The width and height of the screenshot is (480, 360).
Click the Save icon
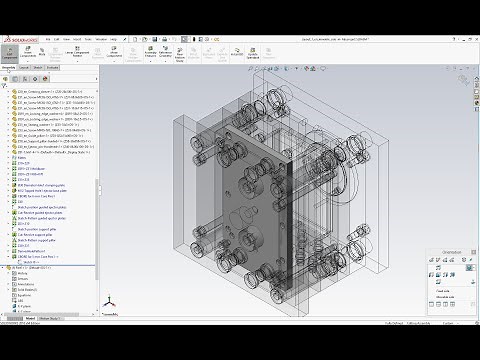click(155, 39)
